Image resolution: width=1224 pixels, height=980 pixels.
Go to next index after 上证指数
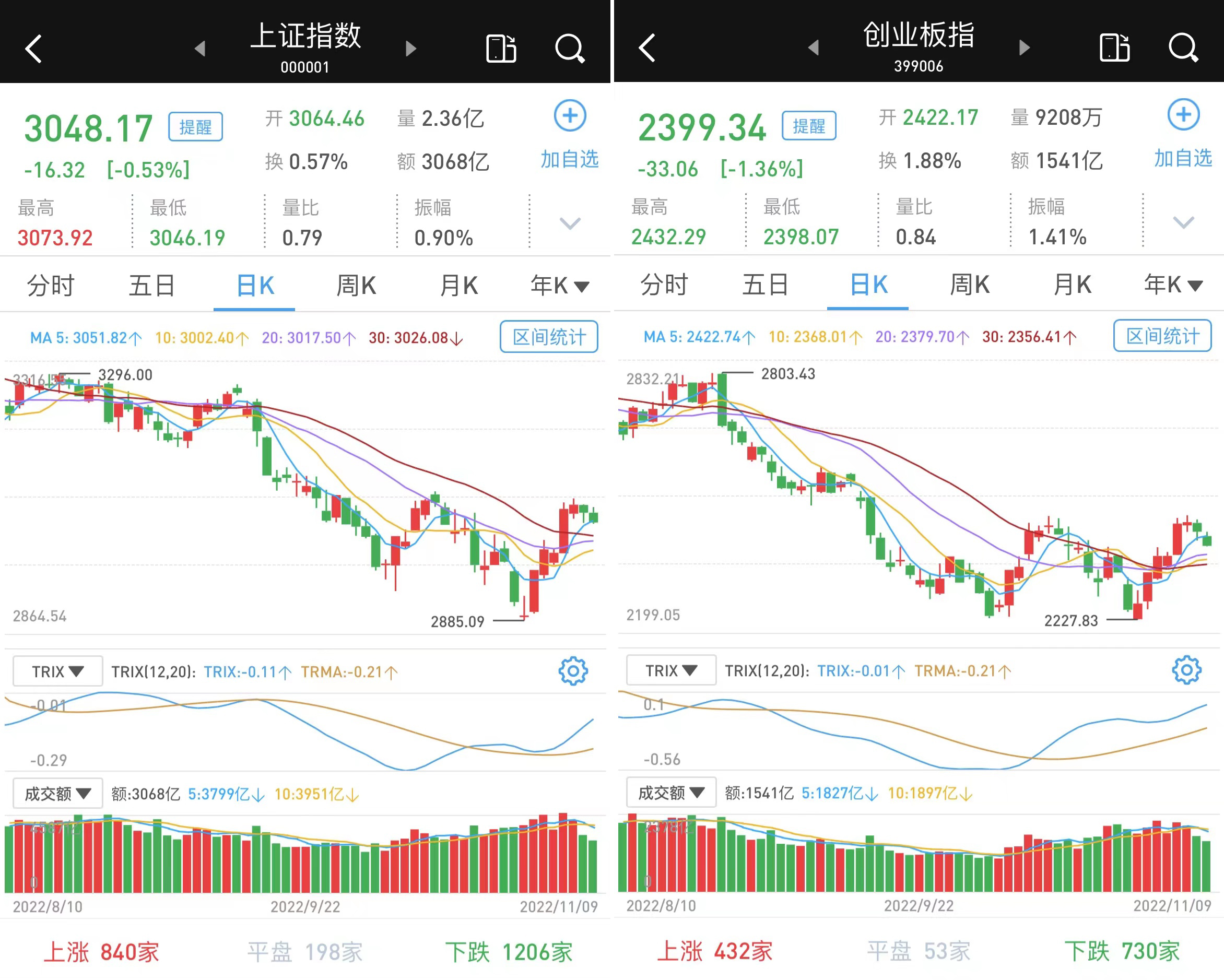(411, 49)
